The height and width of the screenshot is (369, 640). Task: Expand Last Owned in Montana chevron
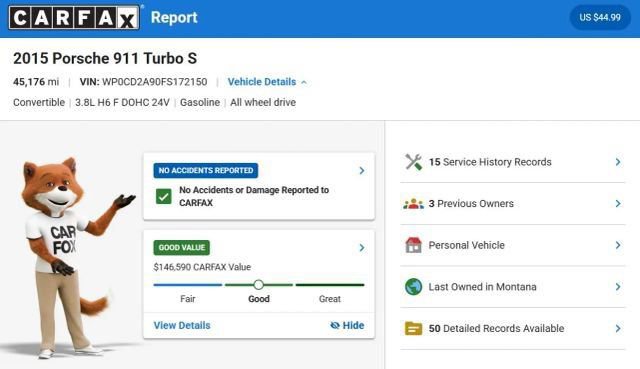pos(618,287)
